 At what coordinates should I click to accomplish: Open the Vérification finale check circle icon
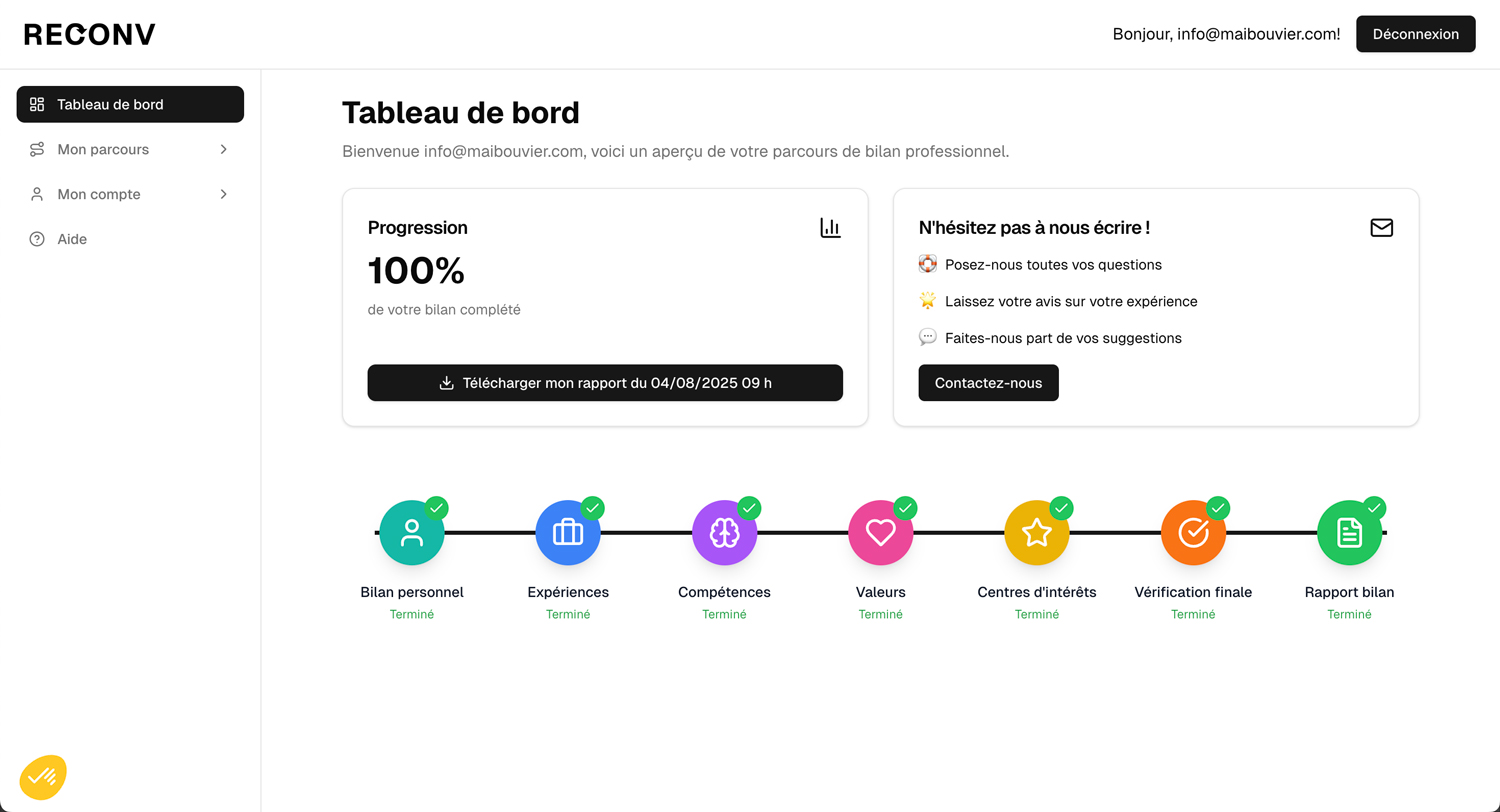click(1193, 533)
